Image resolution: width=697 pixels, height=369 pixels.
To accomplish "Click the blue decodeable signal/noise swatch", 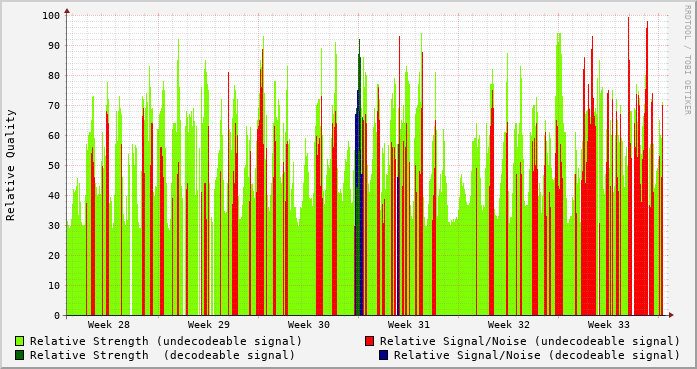I will (384, 355).
